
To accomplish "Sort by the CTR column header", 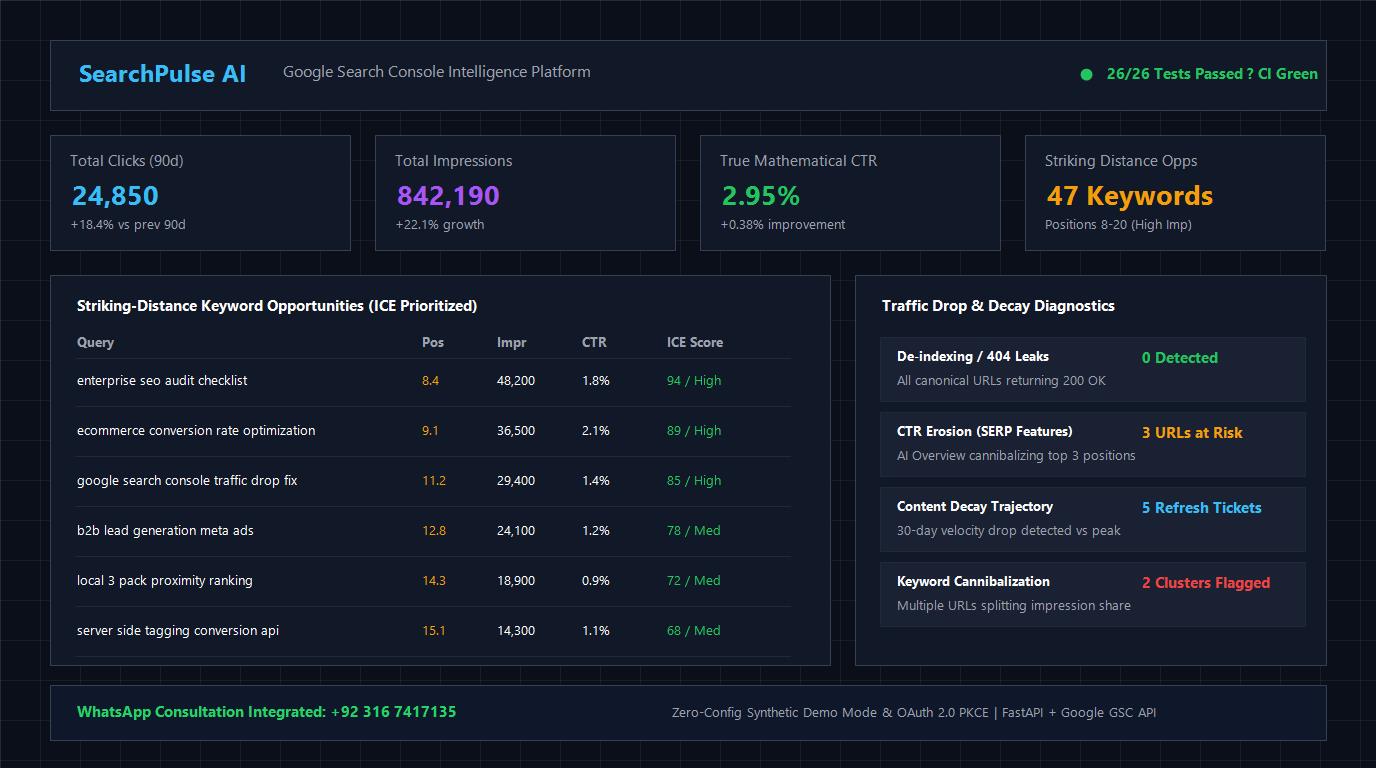I will click(x=594, y=342).
